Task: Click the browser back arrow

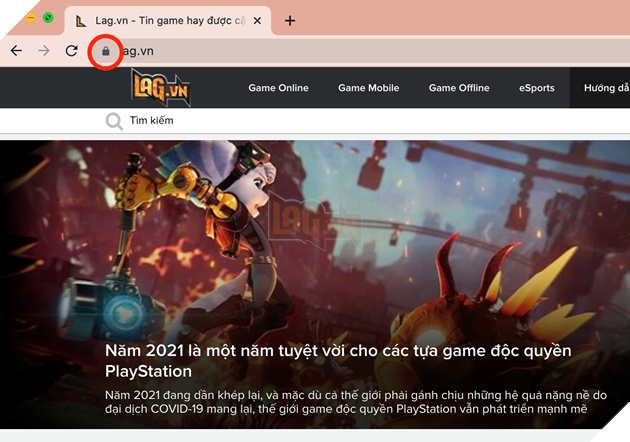Action: (16, 51)
